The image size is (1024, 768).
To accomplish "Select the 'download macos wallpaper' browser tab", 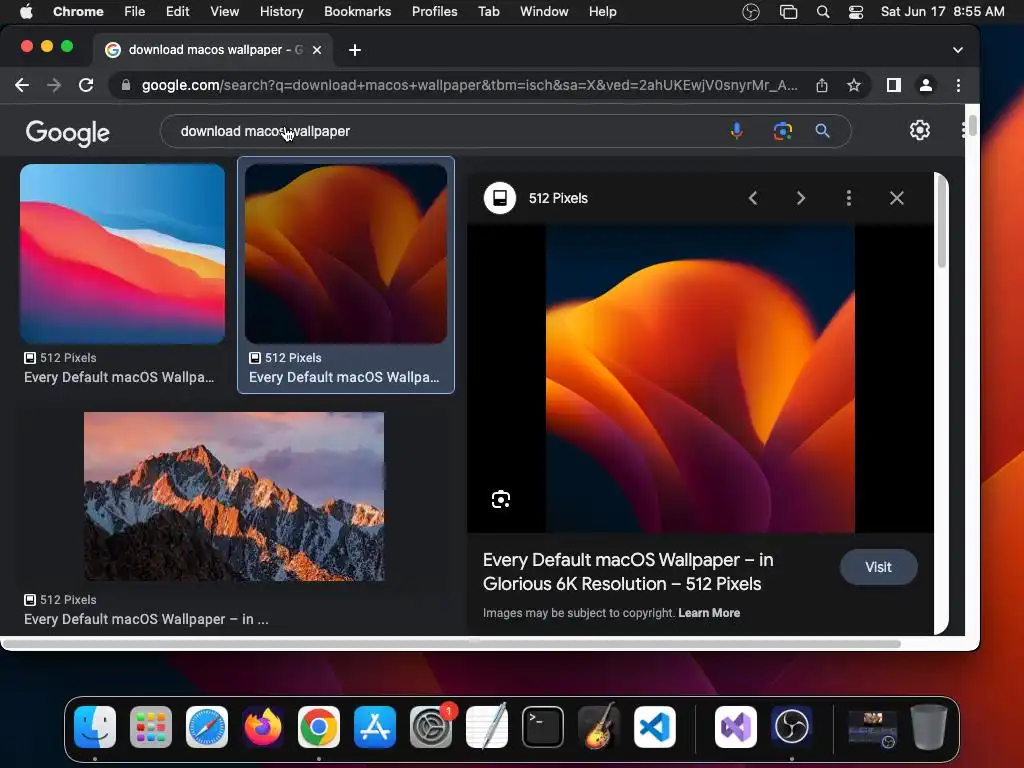I will pyautogui.click(x=212, y=50).
